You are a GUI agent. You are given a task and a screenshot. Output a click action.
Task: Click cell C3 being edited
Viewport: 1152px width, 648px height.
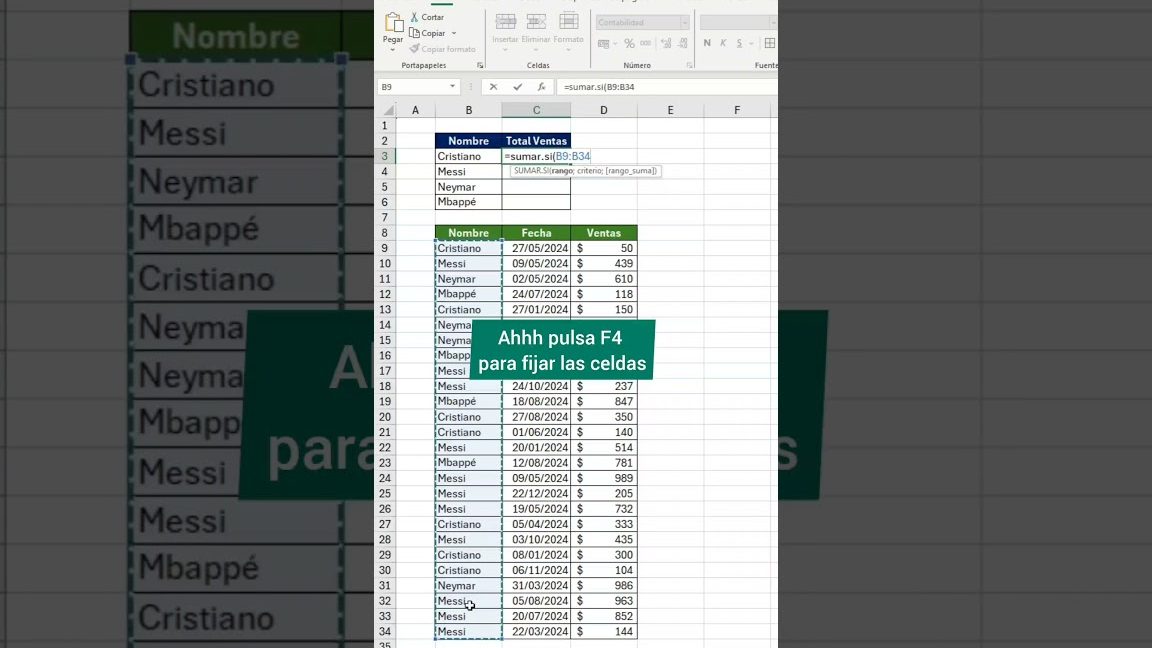(536, 156)
